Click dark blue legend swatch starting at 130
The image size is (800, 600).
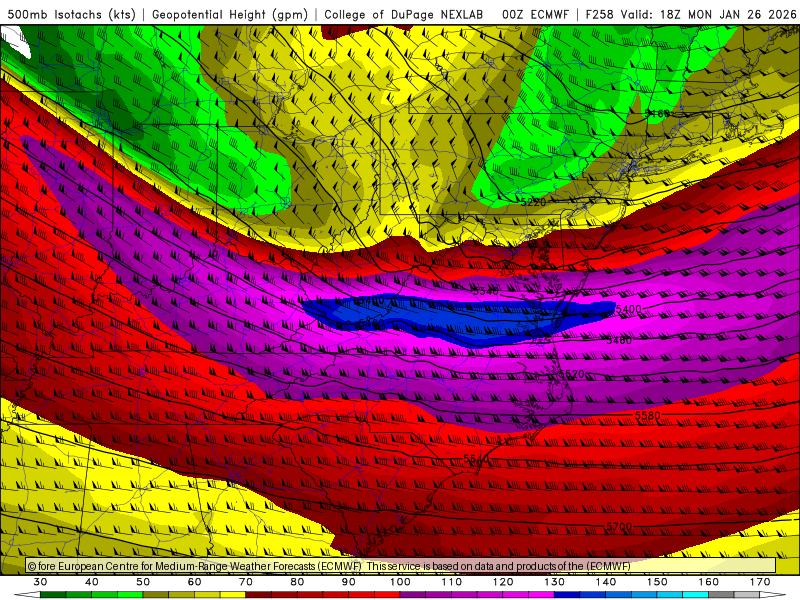[567, 595]
